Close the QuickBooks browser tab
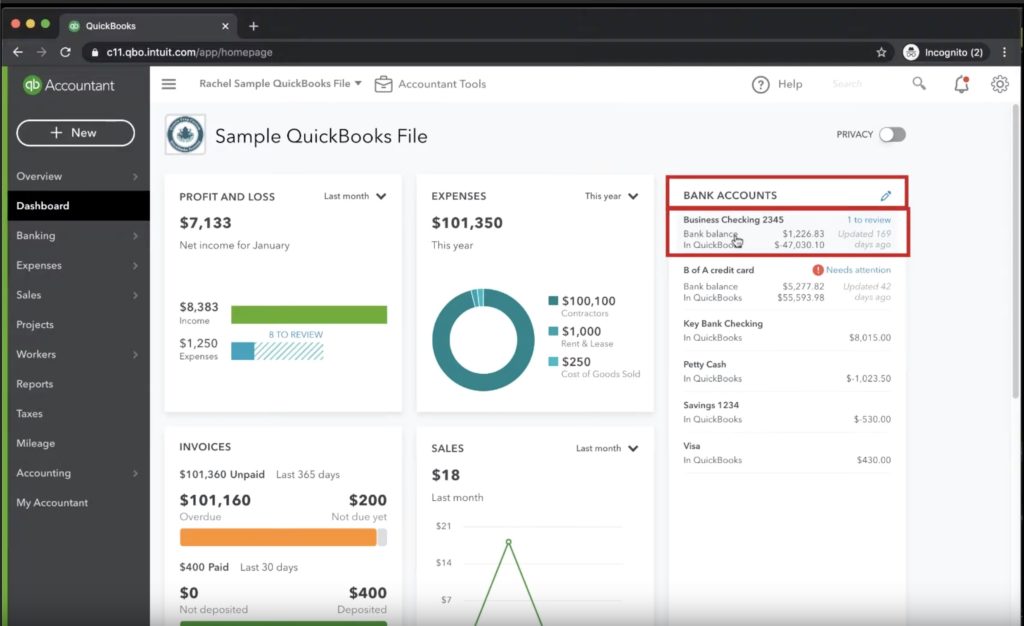The height and width of the screenshot is (626, 1024). (225, 26)
